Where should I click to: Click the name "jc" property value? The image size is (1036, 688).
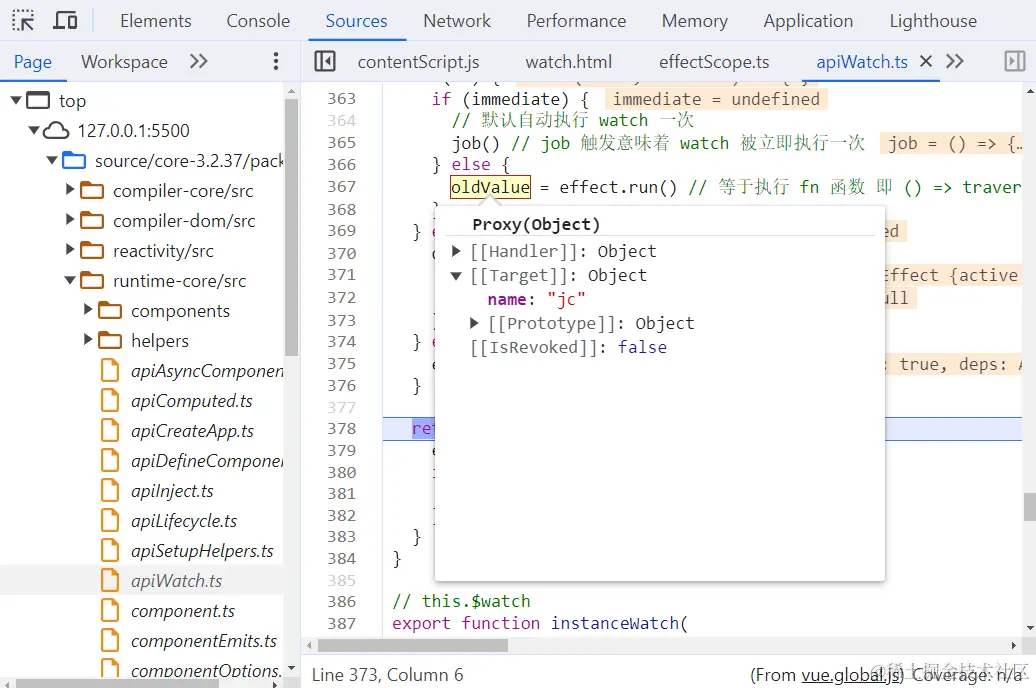tap(566, 299)
